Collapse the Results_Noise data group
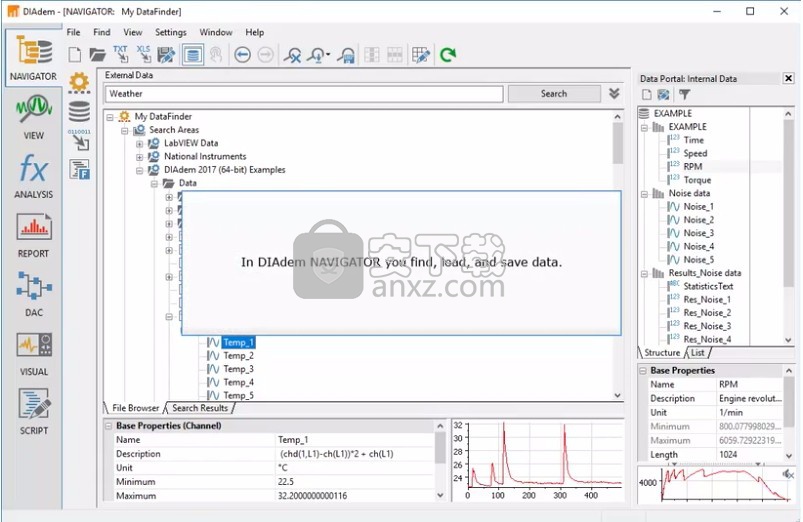The height and width of the screenshot is (522, 803). pos(644,274)
